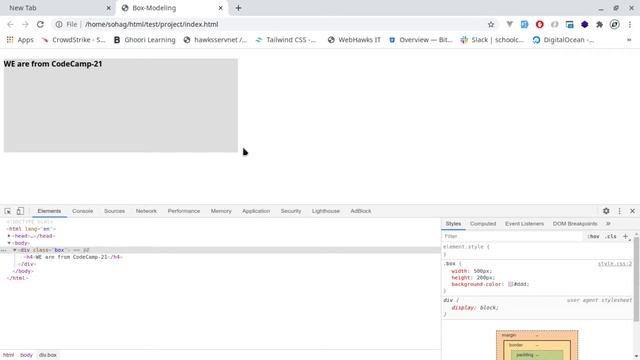The height and width of the screenshot is (360, 640).
Task: Switch to the Sources tab
Action: [114, 211]
